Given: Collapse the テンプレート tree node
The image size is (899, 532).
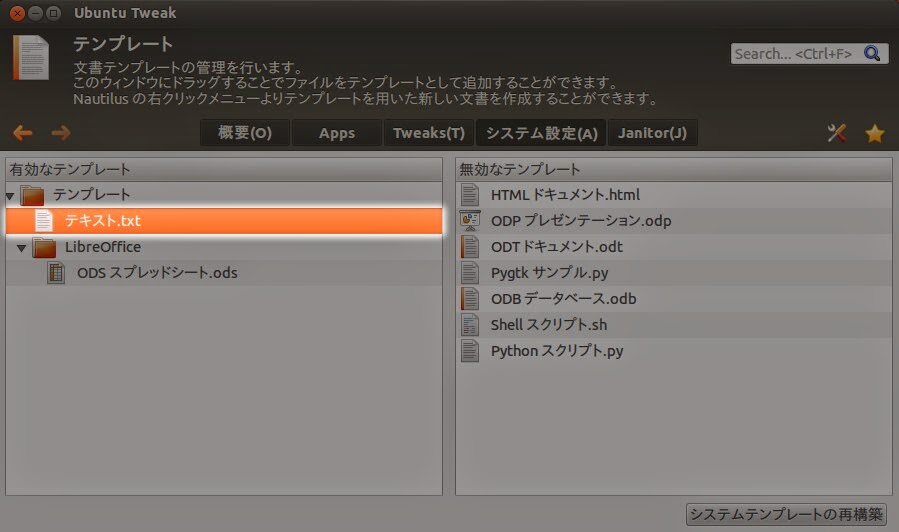Looking at the screenshot, I should [x=10, y=196].
